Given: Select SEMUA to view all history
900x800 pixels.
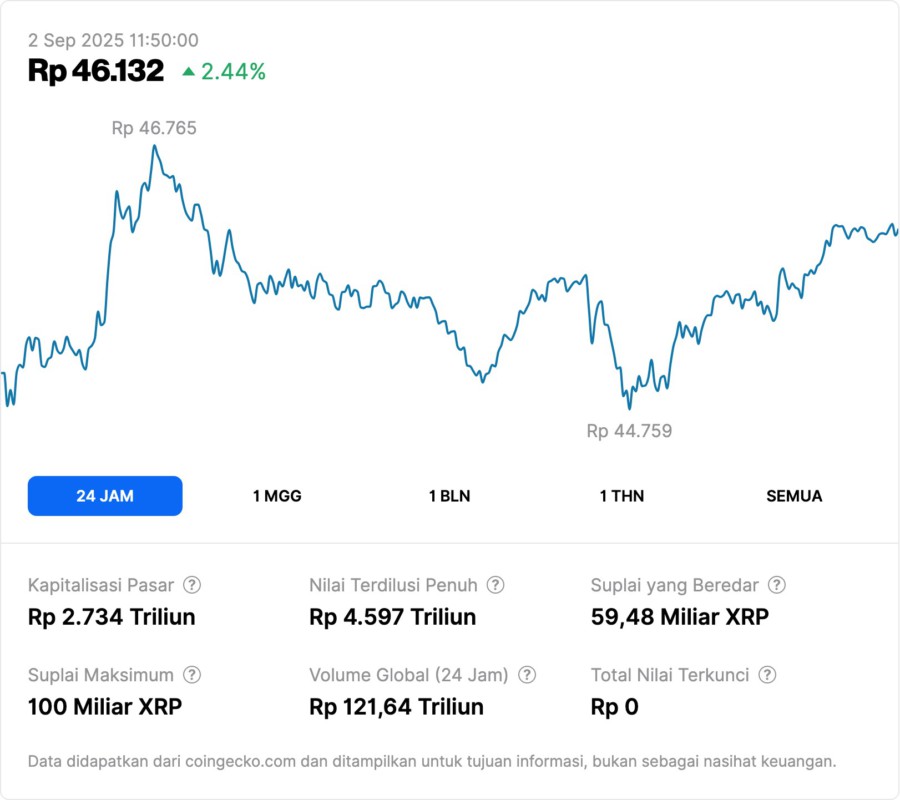Looking at the screenshot, I should click(794, 496).
